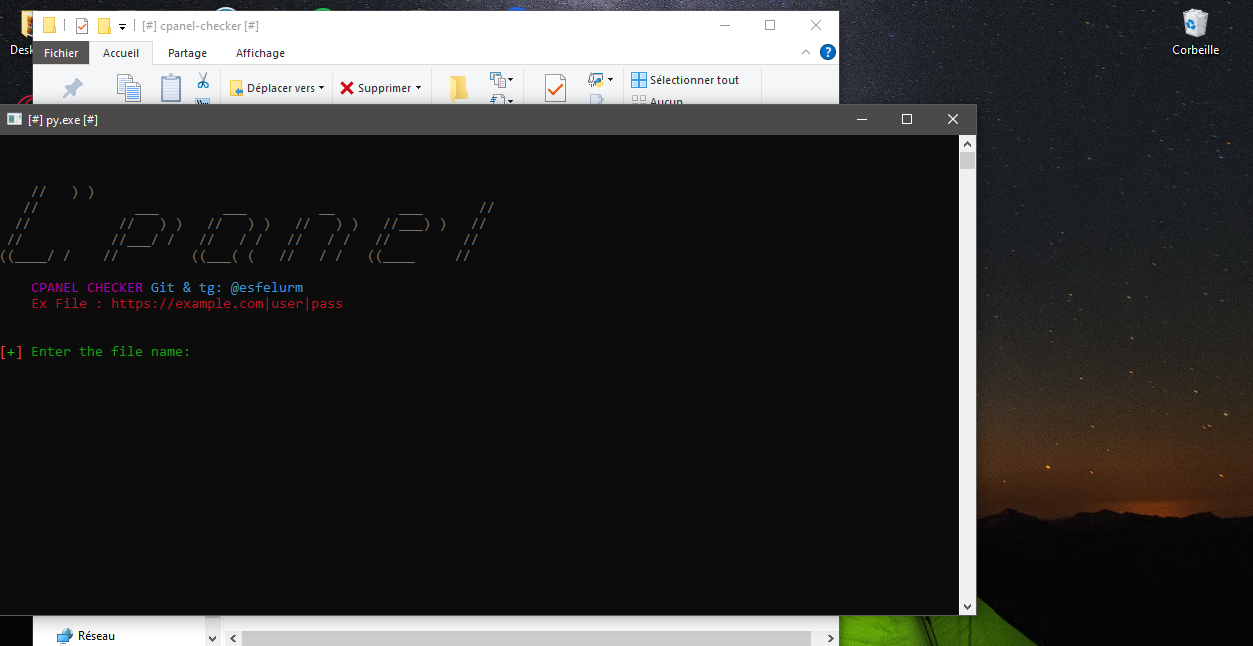Viewport: 1253px width, 646px height.
Task: Click the Explorer horizontal scrollbar right arrow
Action: 830,637
